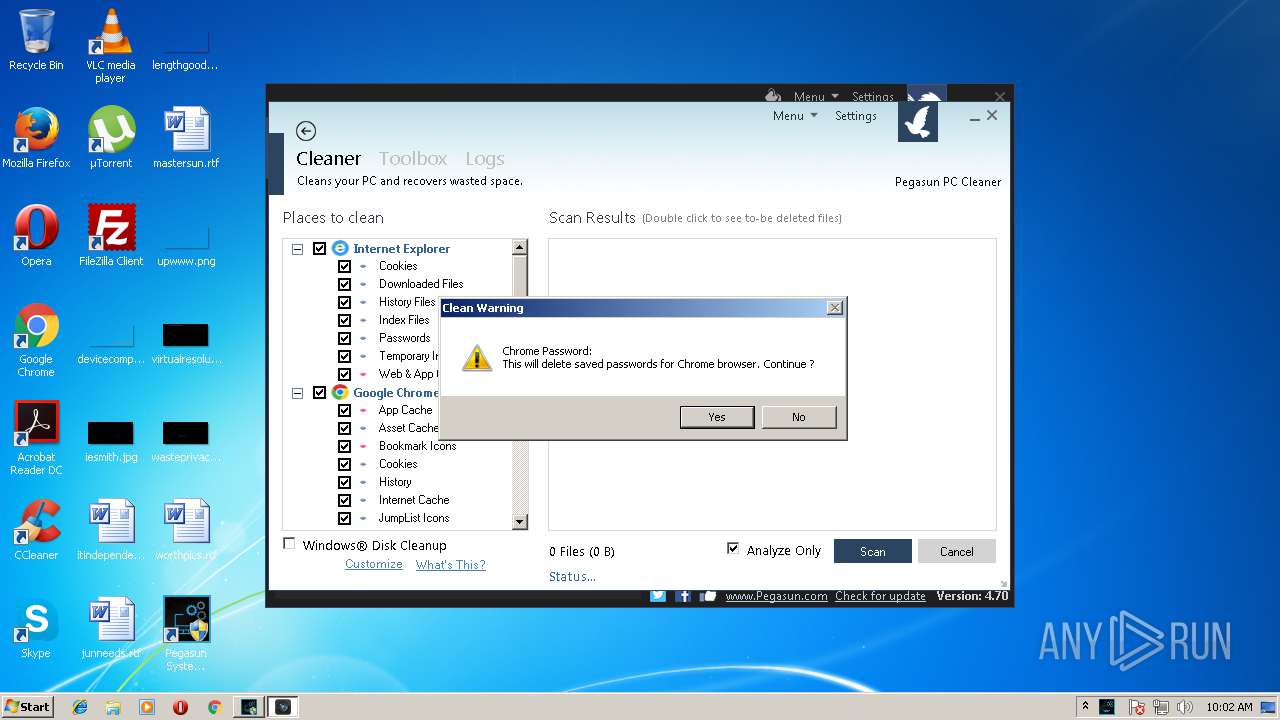1280x720 pixels.
Task: Switch to the Logs tab
Action: (485, 159)
